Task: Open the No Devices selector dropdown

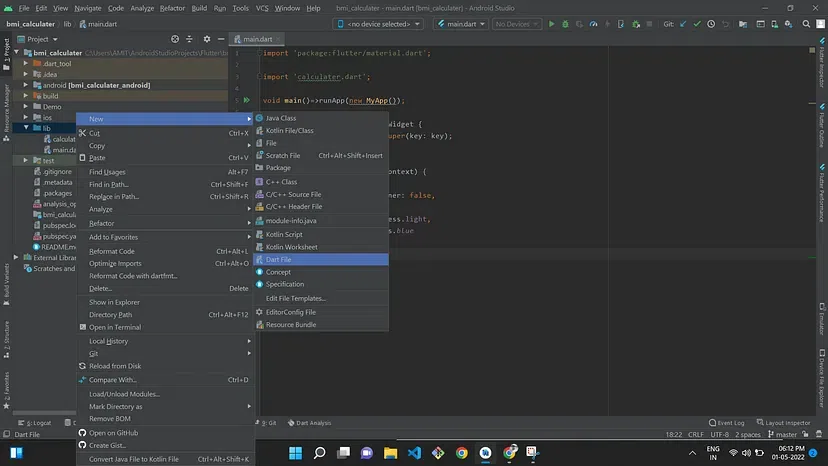Action: (x=514, y=23)
